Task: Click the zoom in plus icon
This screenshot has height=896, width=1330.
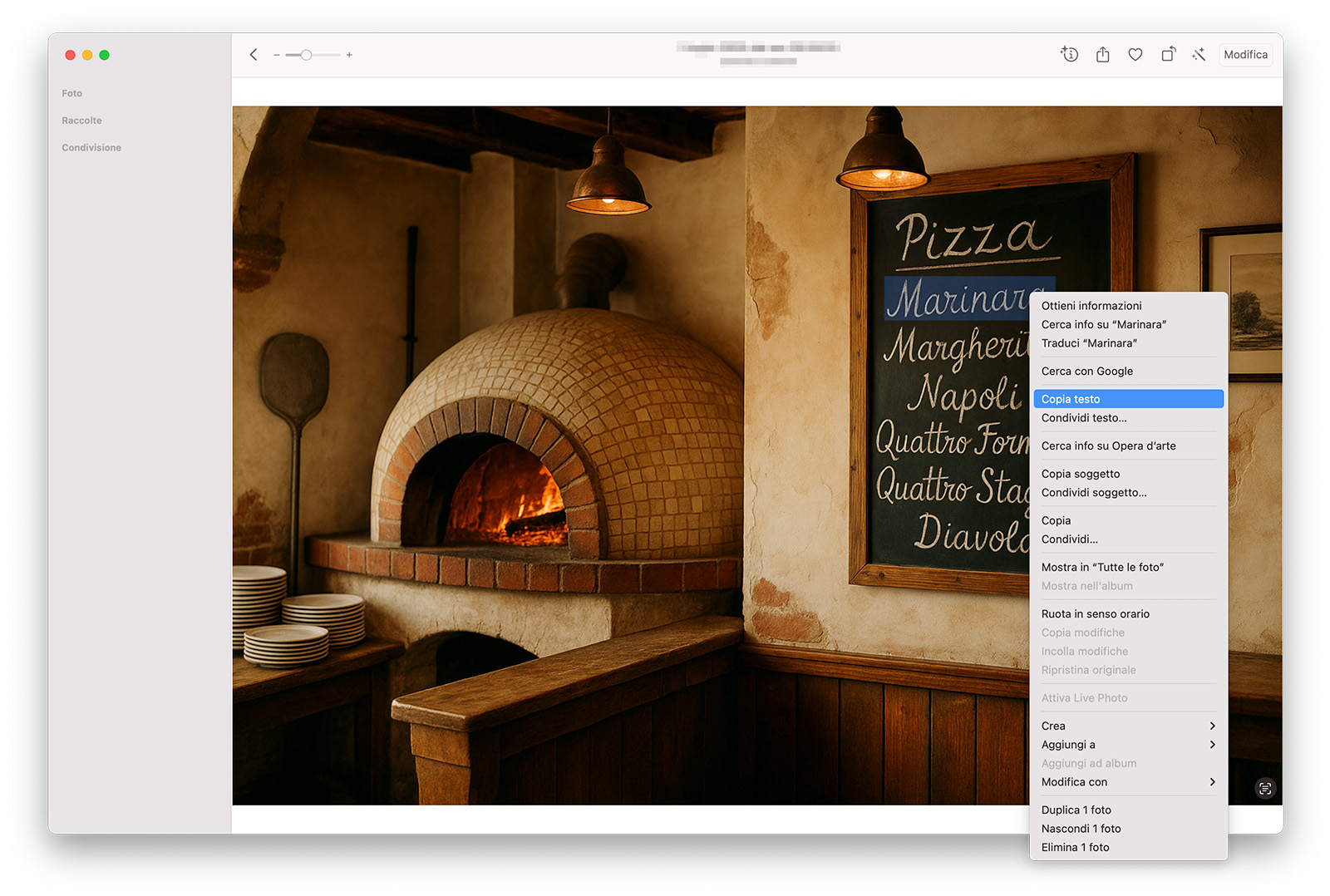Action: click(x=349, y=55)
